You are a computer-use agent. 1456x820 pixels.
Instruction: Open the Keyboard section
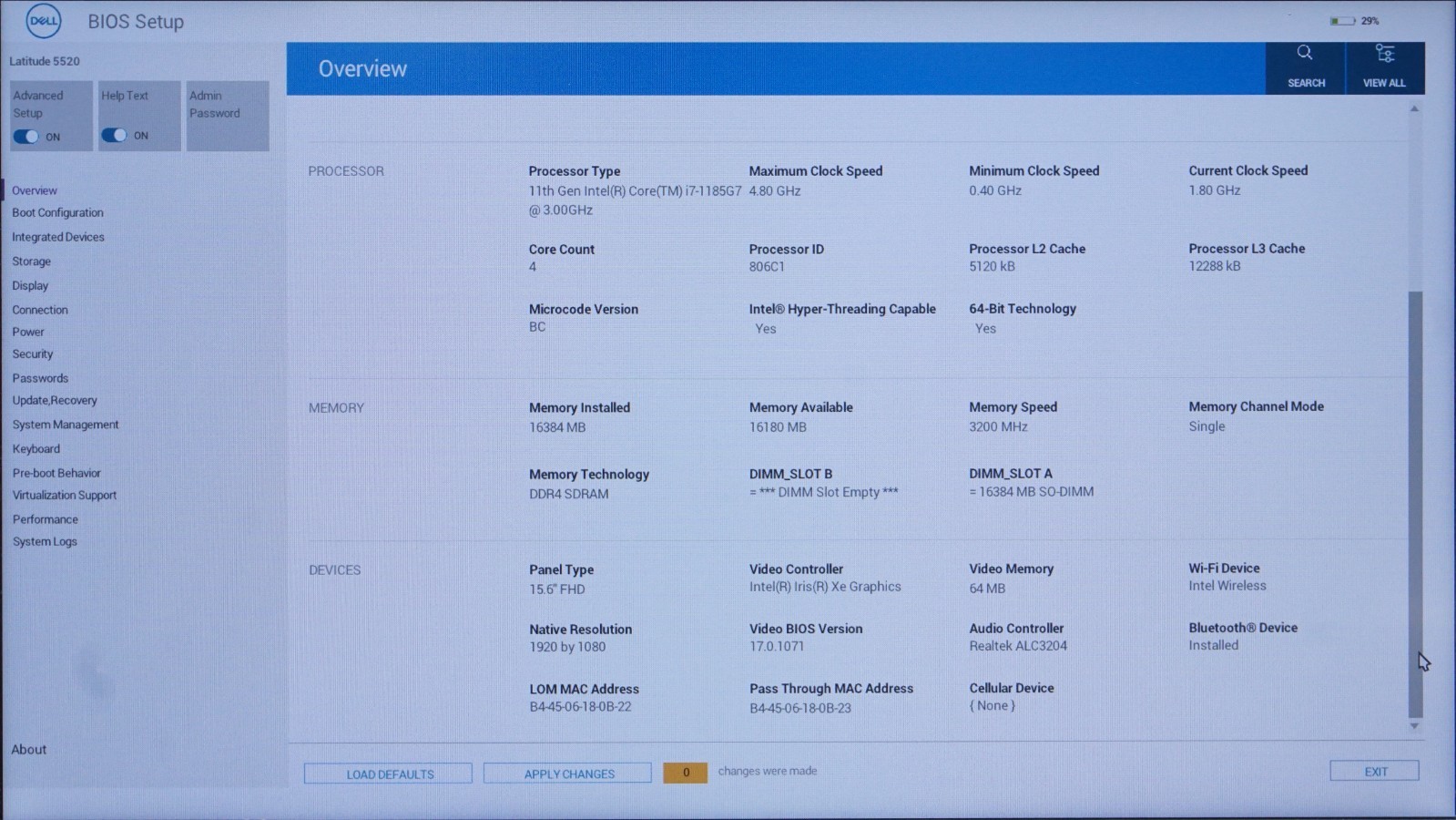point(36,448)
